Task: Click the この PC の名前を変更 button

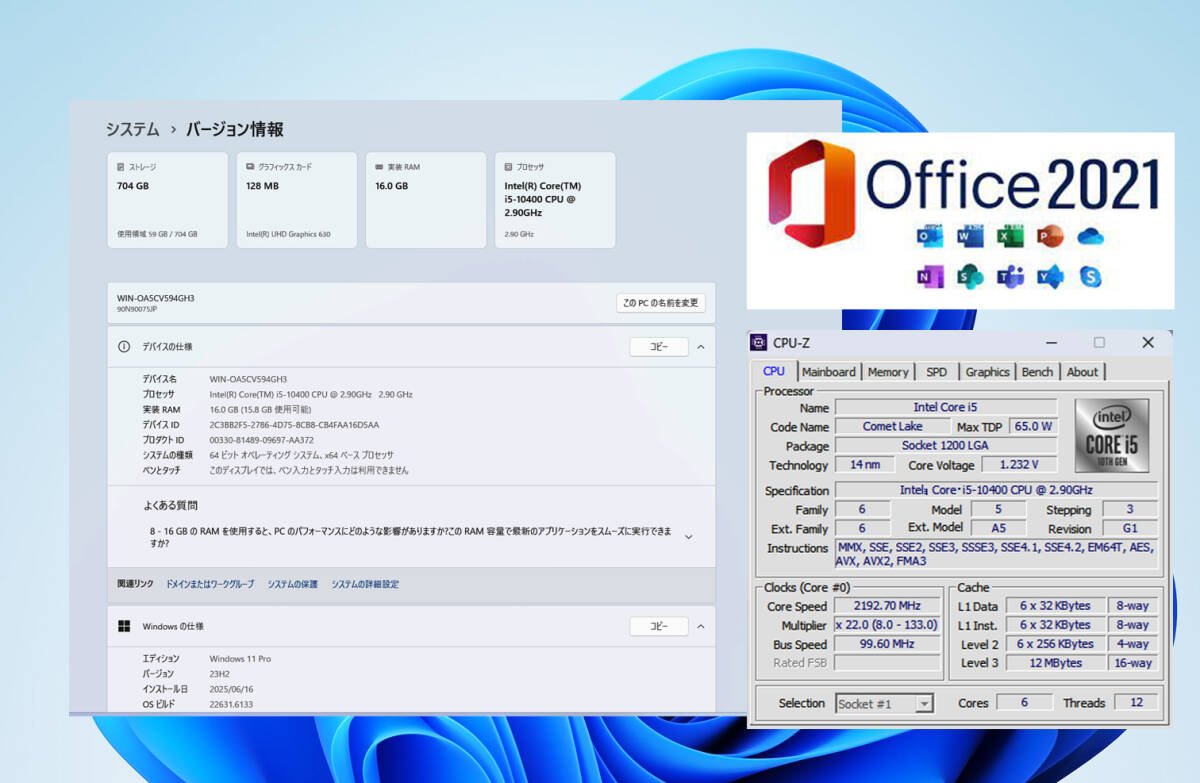Action: [661, 303]
